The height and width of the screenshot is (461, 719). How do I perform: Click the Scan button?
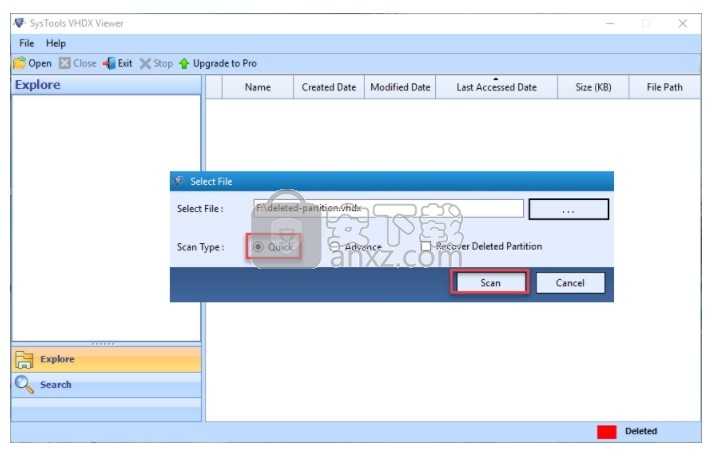pyautogui.click(x=490, y=283)
